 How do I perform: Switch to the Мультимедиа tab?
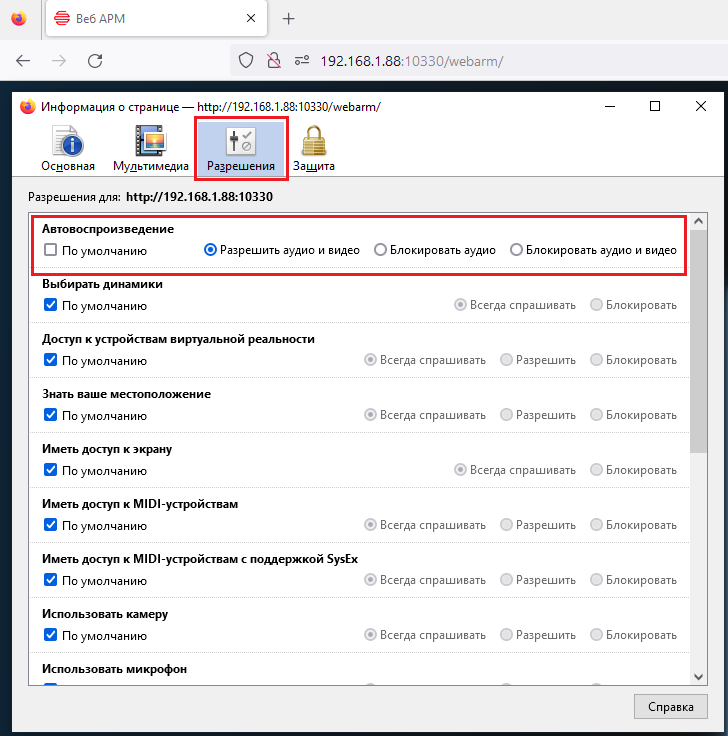click(x=151, y=148)
